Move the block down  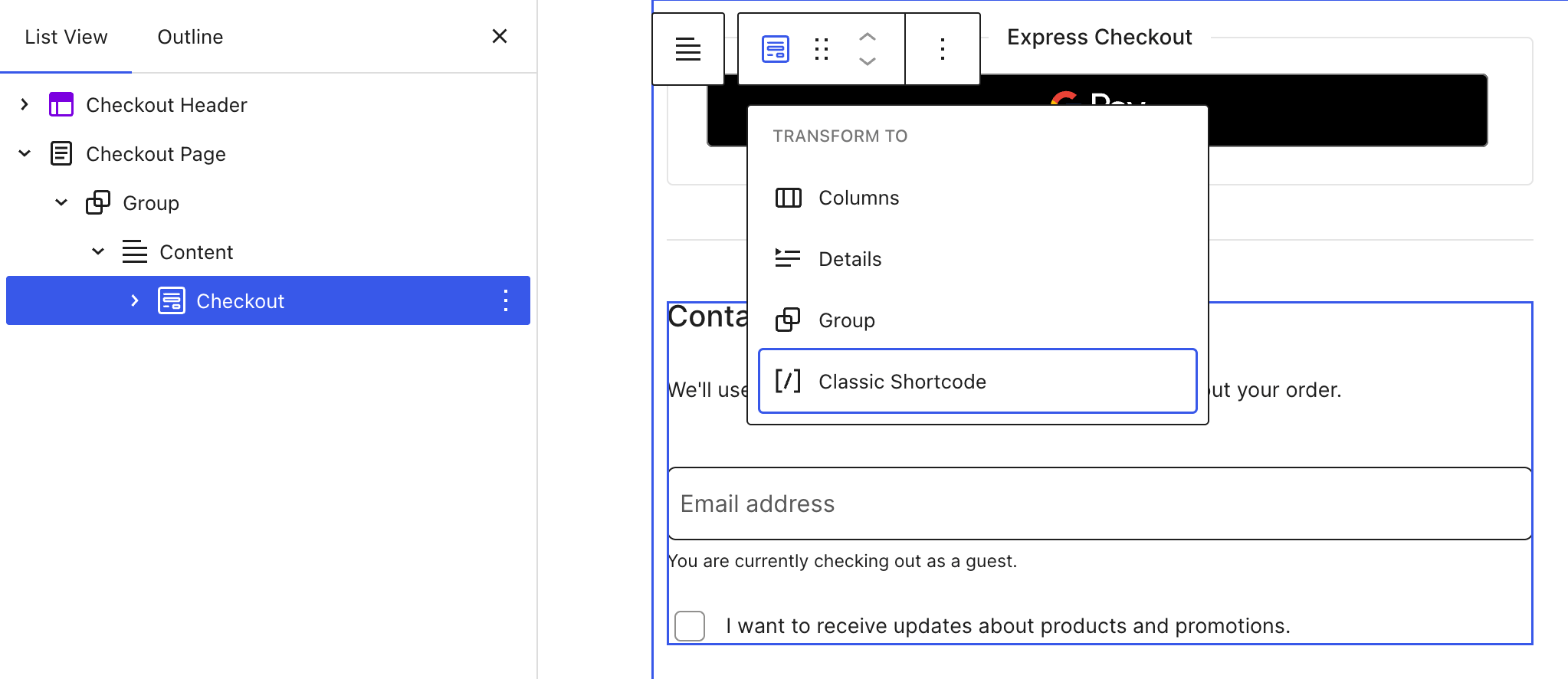868,61
